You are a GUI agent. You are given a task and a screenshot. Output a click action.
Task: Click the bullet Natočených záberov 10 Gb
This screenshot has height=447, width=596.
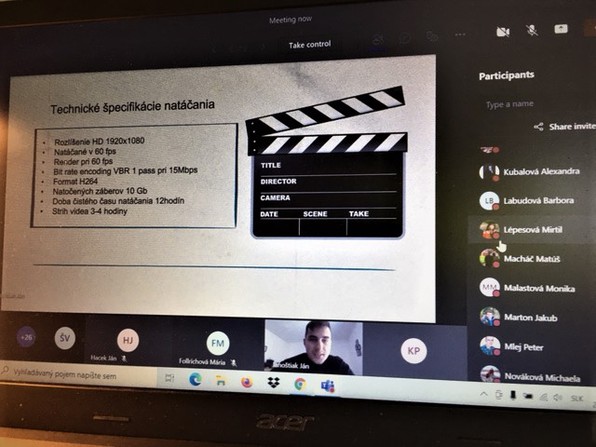point(100,191)
